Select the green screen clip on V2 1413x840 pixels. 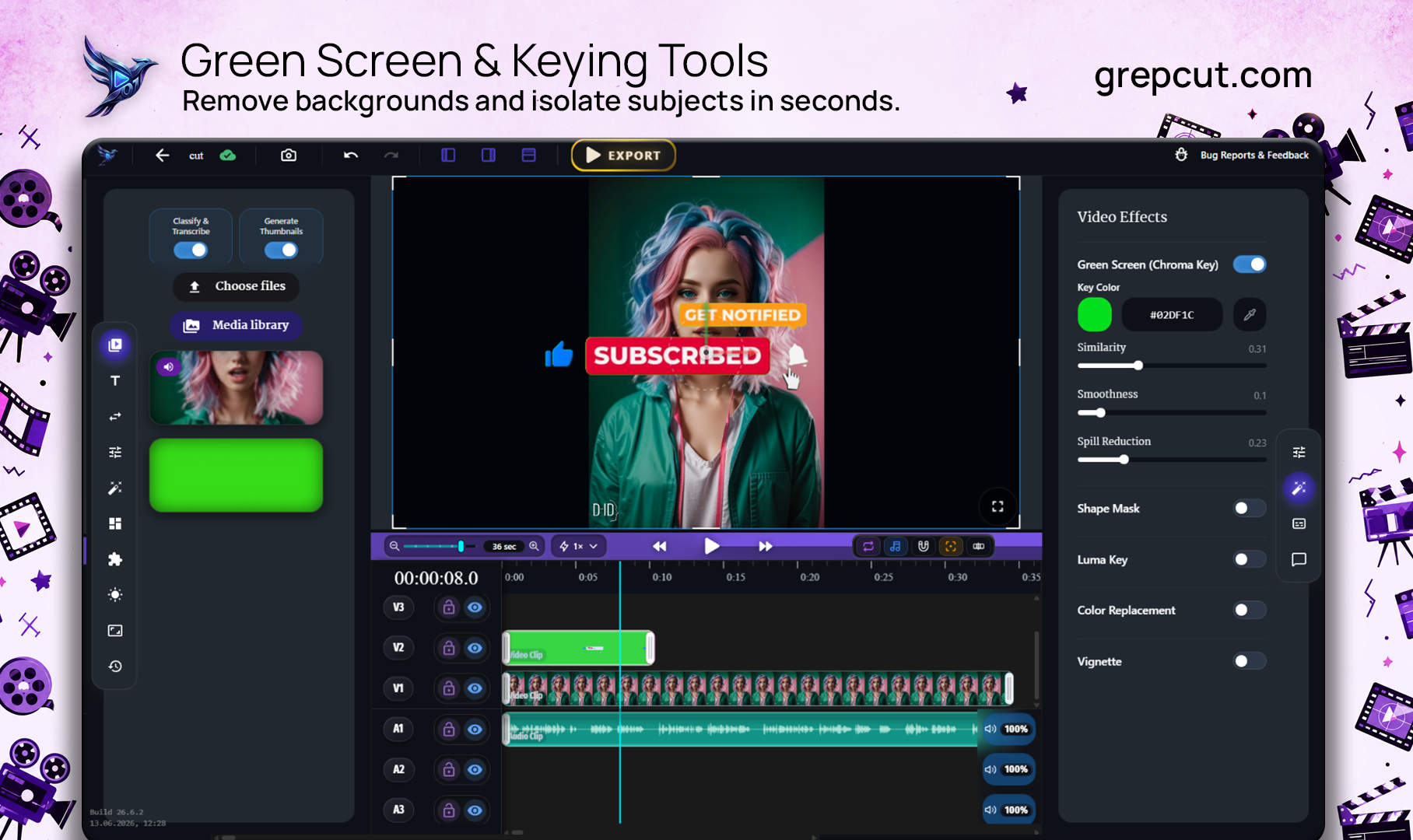click(x=578, y=648)
